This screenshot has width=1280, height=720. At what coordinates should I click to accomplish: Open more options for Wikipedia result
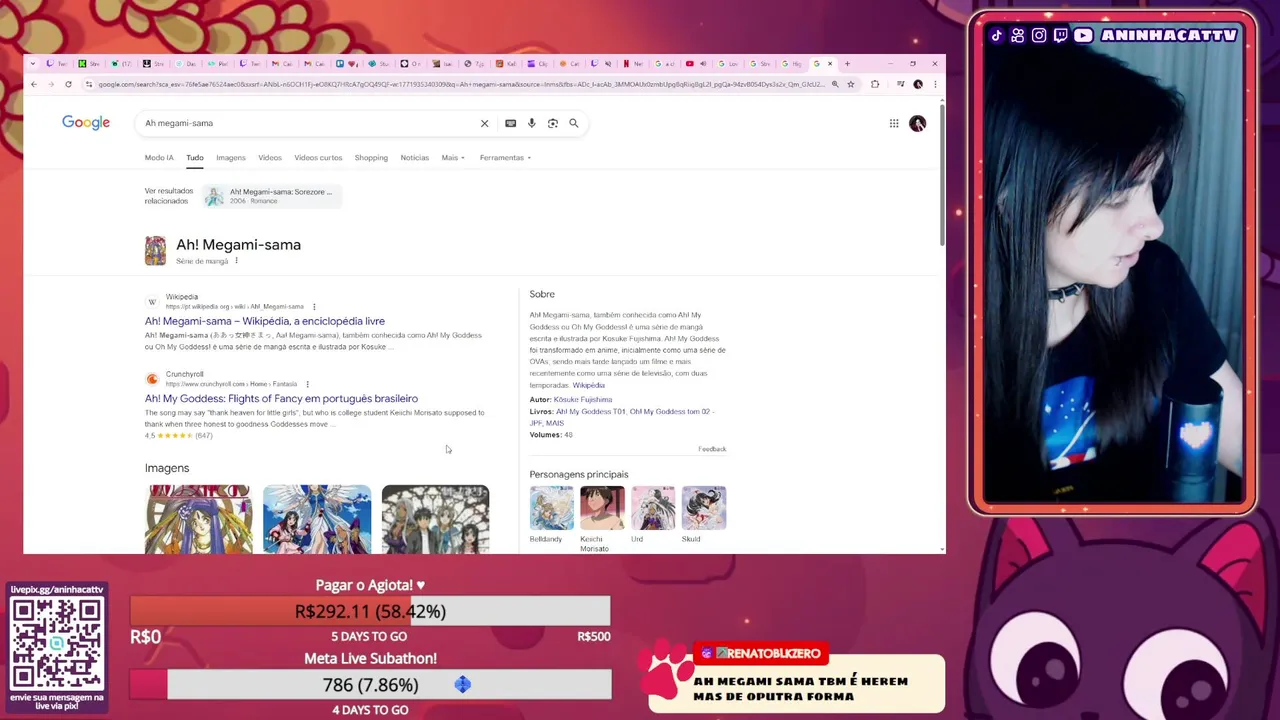point(314,307)
